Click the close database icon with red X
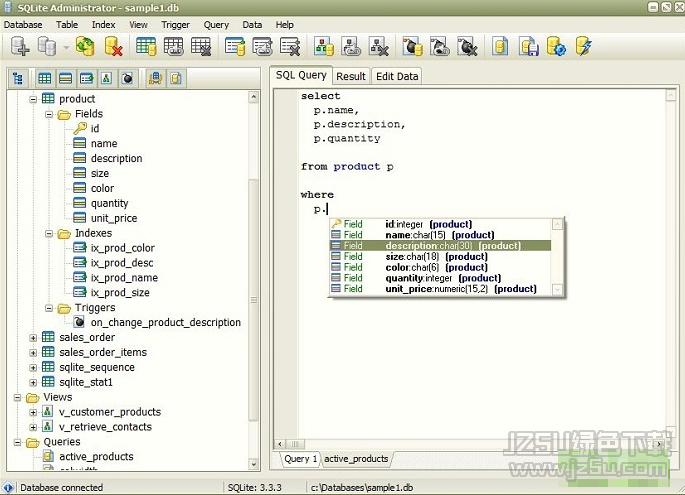The image size is (685, 495). (x=113, y=46)
